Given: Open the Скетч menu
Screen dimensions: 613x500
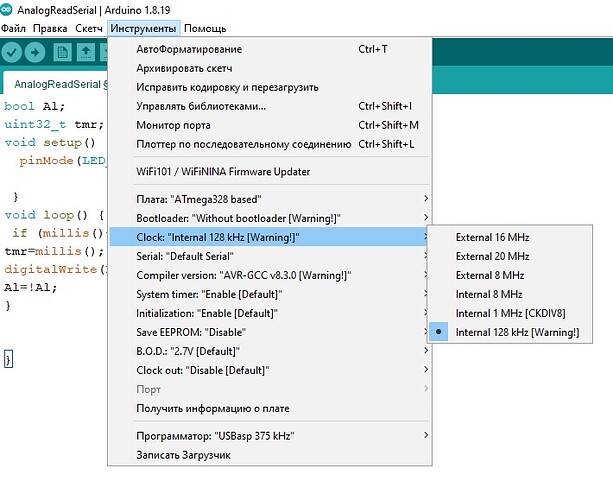Looking at the screenshot, I should [x=89, y=29].
